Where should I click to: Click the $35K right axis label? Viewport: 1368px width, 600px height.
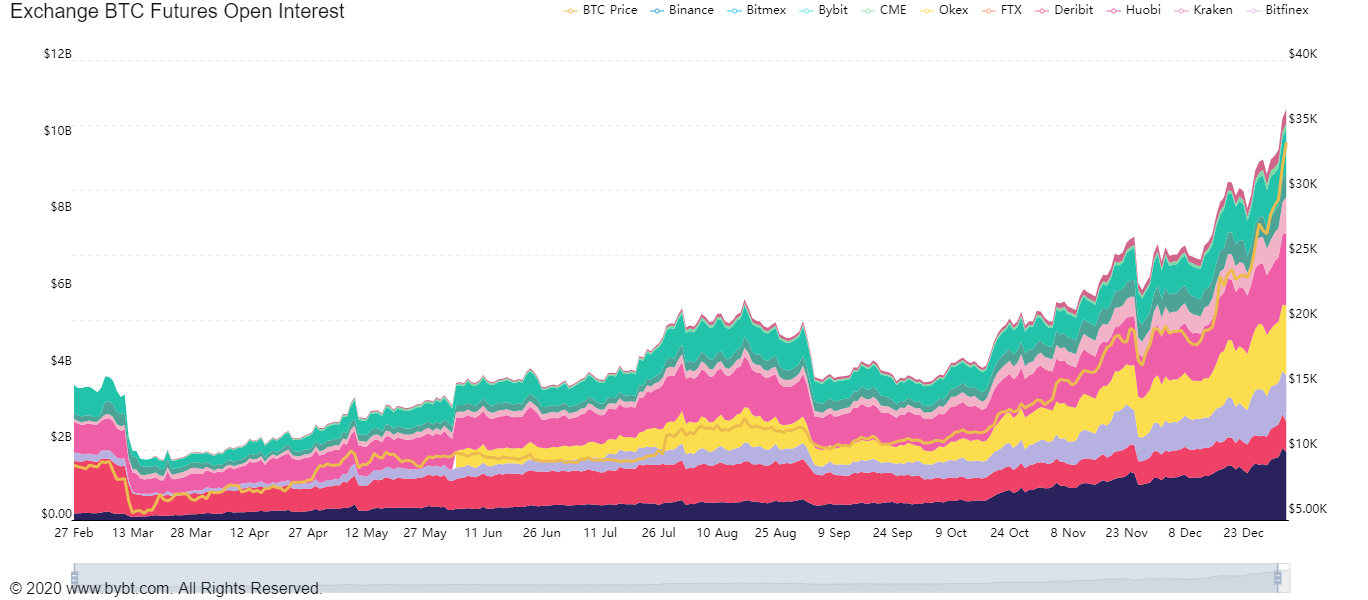[x=1303, y=118]
